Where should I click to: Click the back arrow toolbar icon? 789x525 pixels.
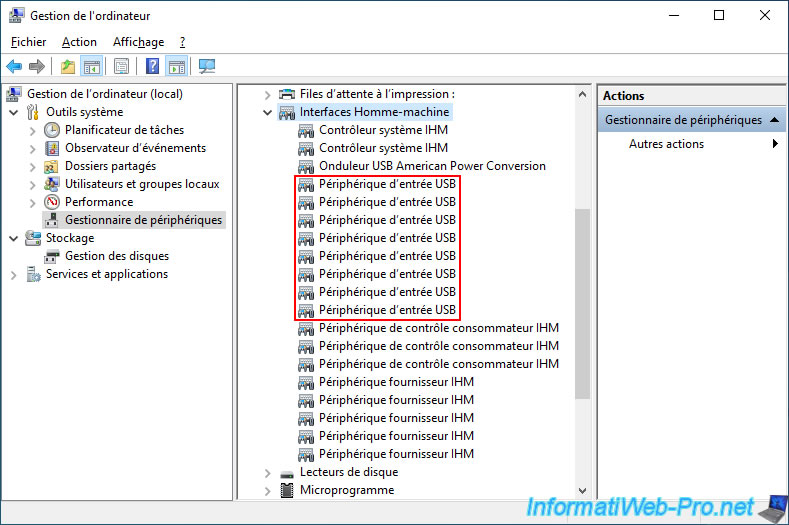pos(14,67)
